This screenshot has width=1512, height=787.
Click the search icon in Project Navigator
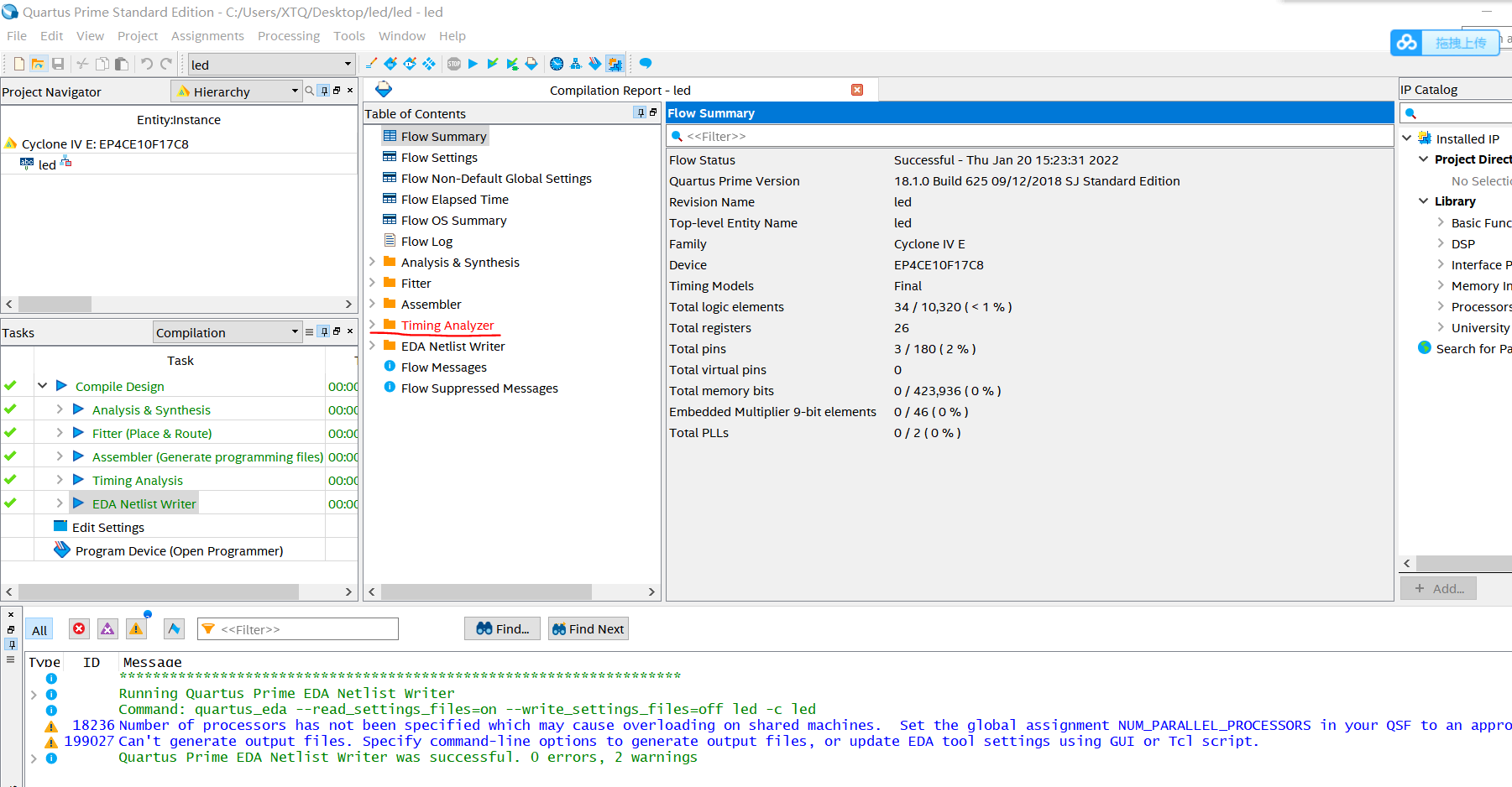[309, 91]
